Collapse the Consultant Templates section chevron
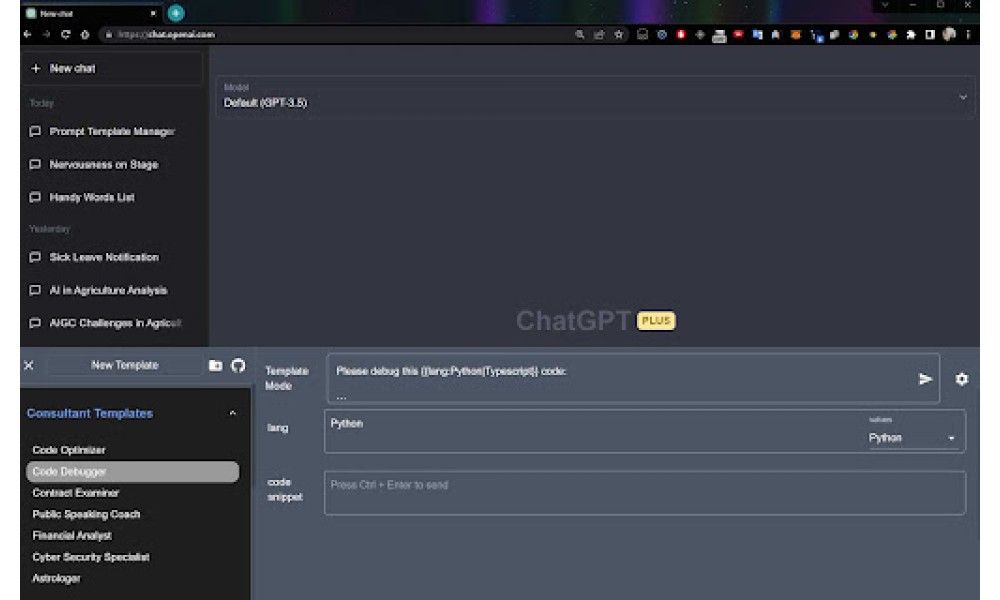Image resolution: width=1000 pixels, height=600 pixels. [233, 413]
